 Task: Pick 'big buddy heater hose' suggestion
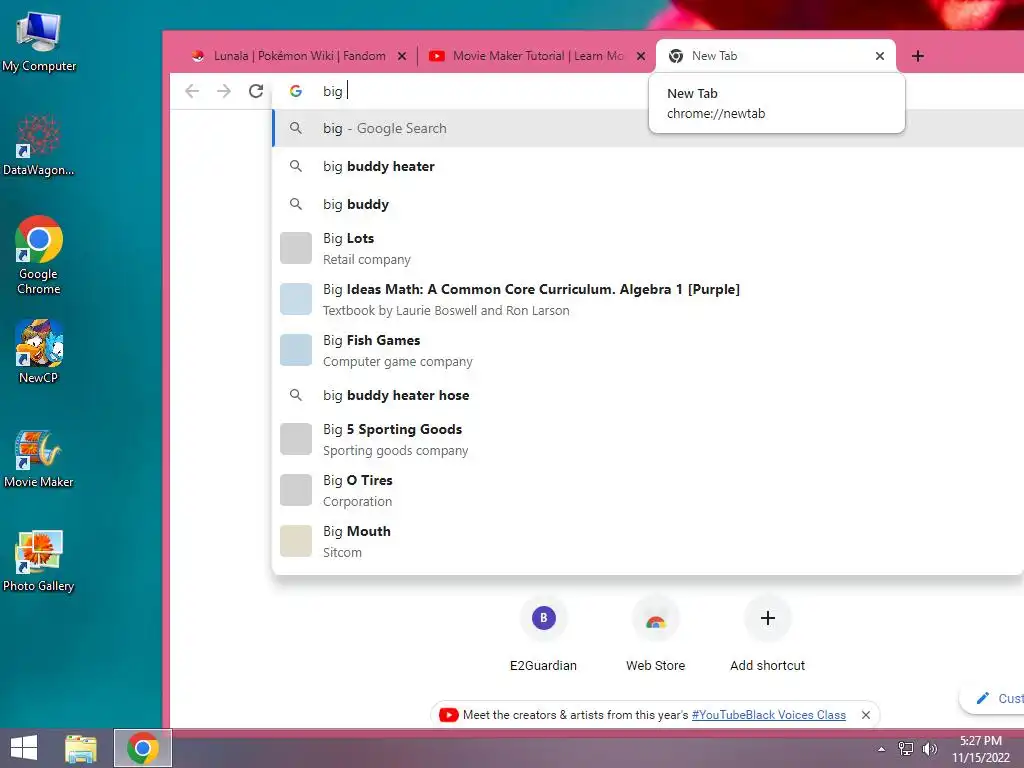click(648, 395)
